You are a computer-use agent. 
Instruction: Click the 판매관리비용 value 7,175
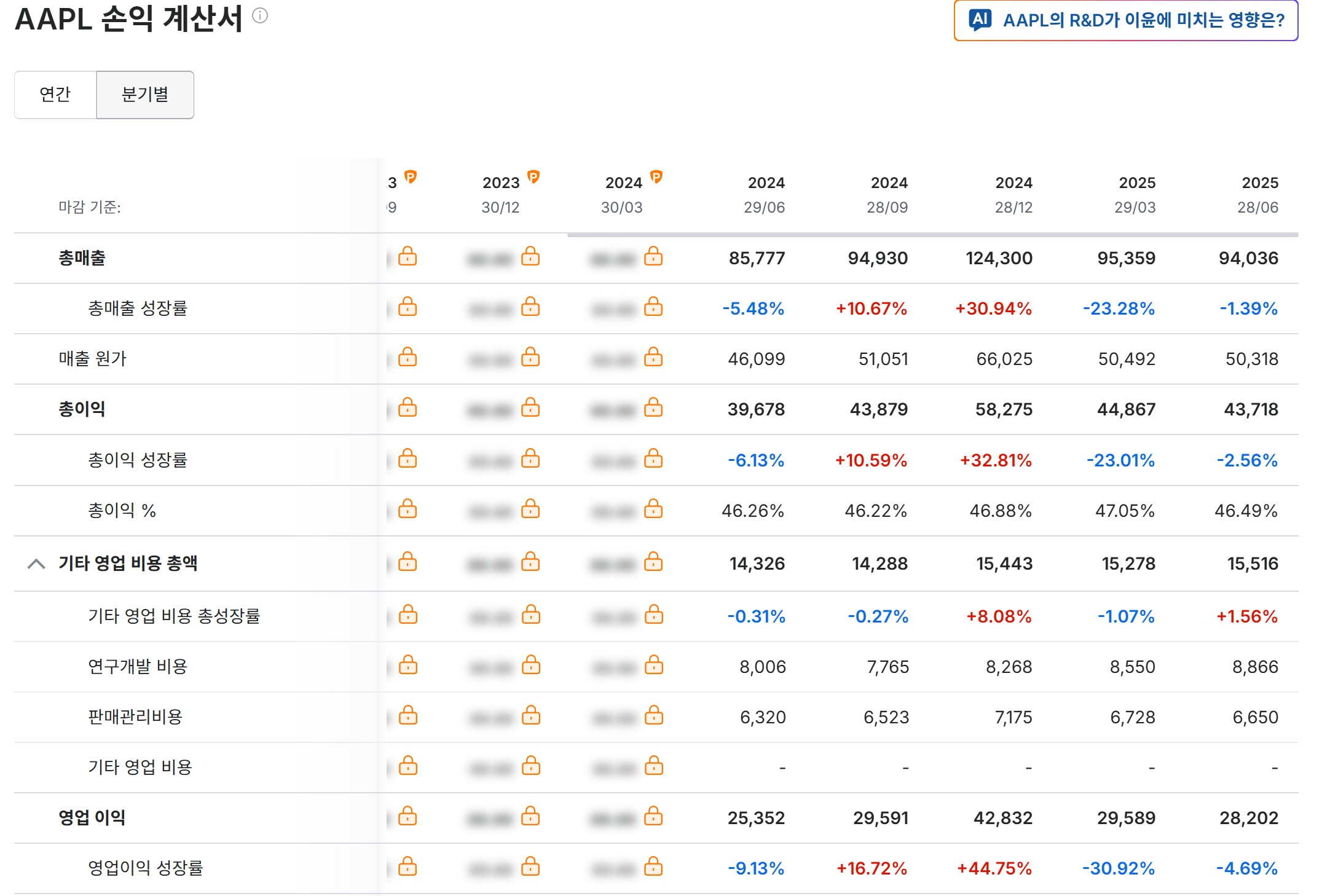coord(1013,717)
